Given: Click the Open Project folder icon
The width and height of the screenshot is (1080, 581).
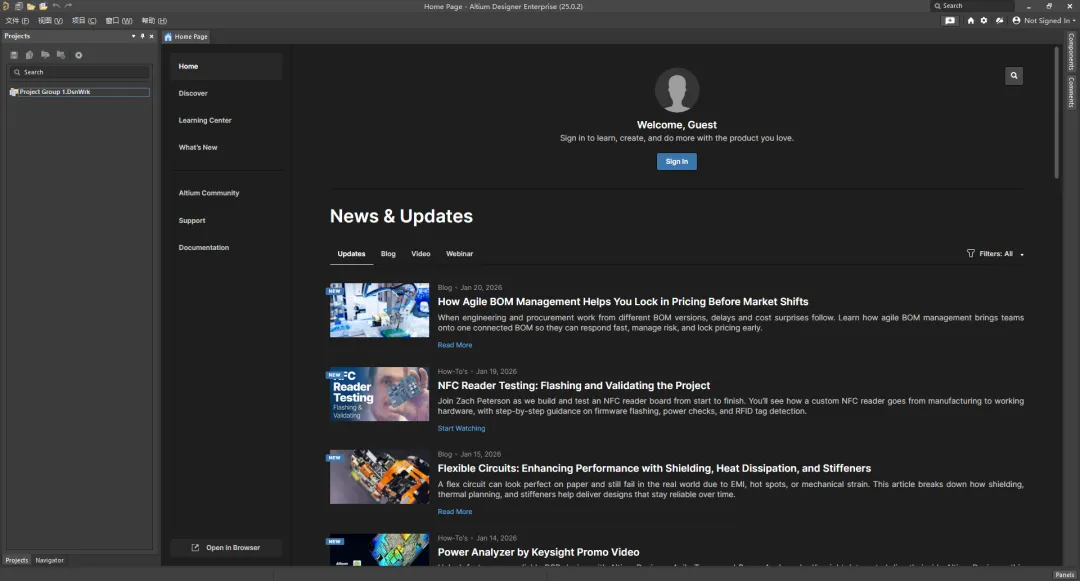Looking at the screenshot, I should click(x=43, y=6).
